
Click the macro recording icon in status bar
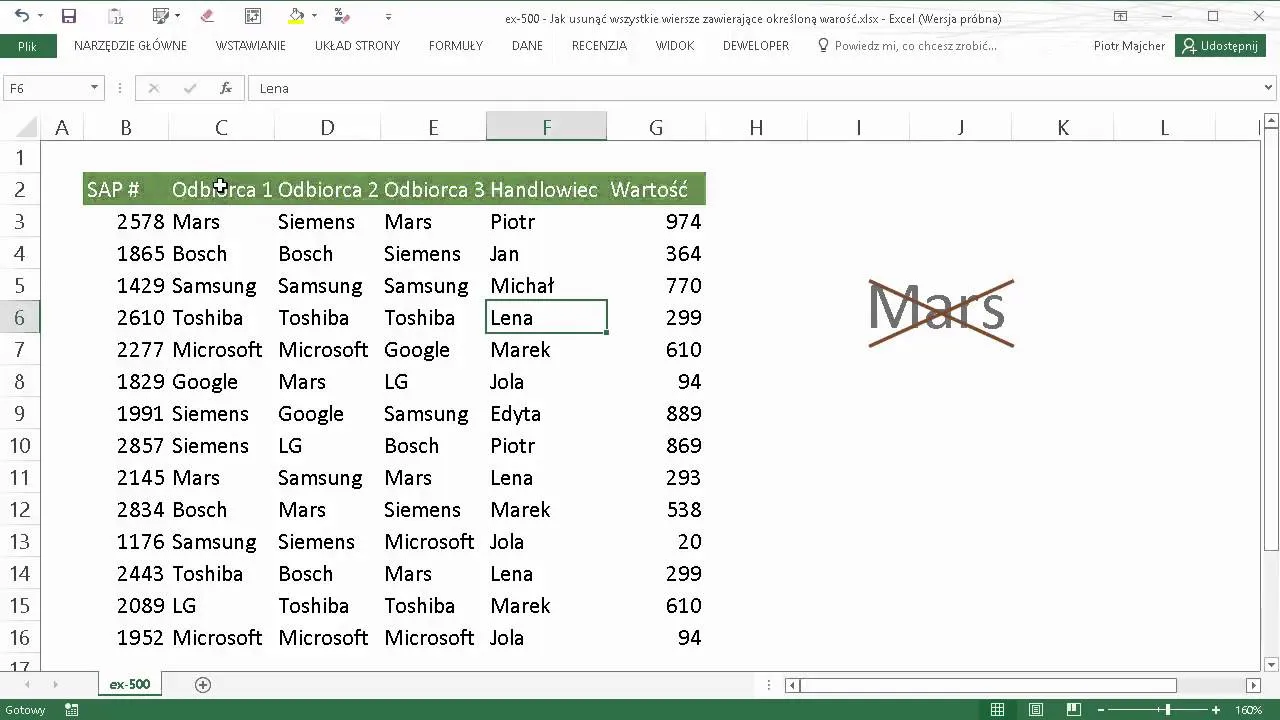pyautogui.click(x=72, y=710)
